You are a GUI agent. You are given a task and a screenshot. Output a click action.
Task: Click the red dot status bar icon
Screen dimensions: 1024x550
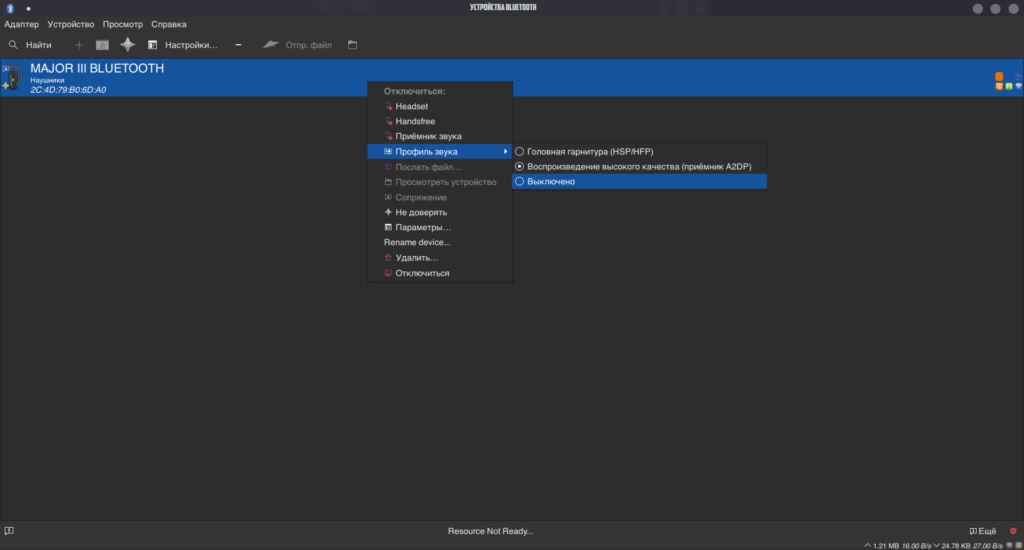pyautogui.click(x=1013, y=531)
